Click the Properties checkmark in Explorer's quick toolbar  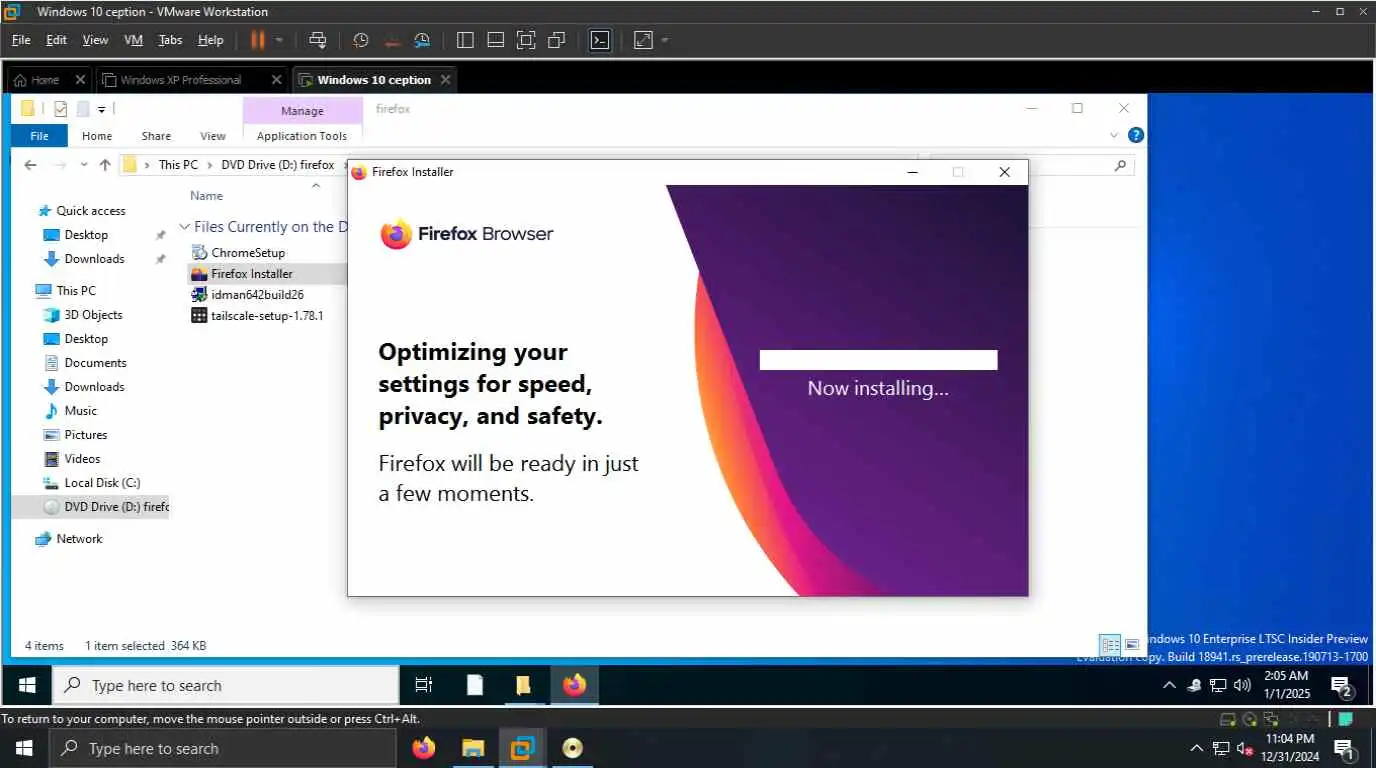[61, 109]
